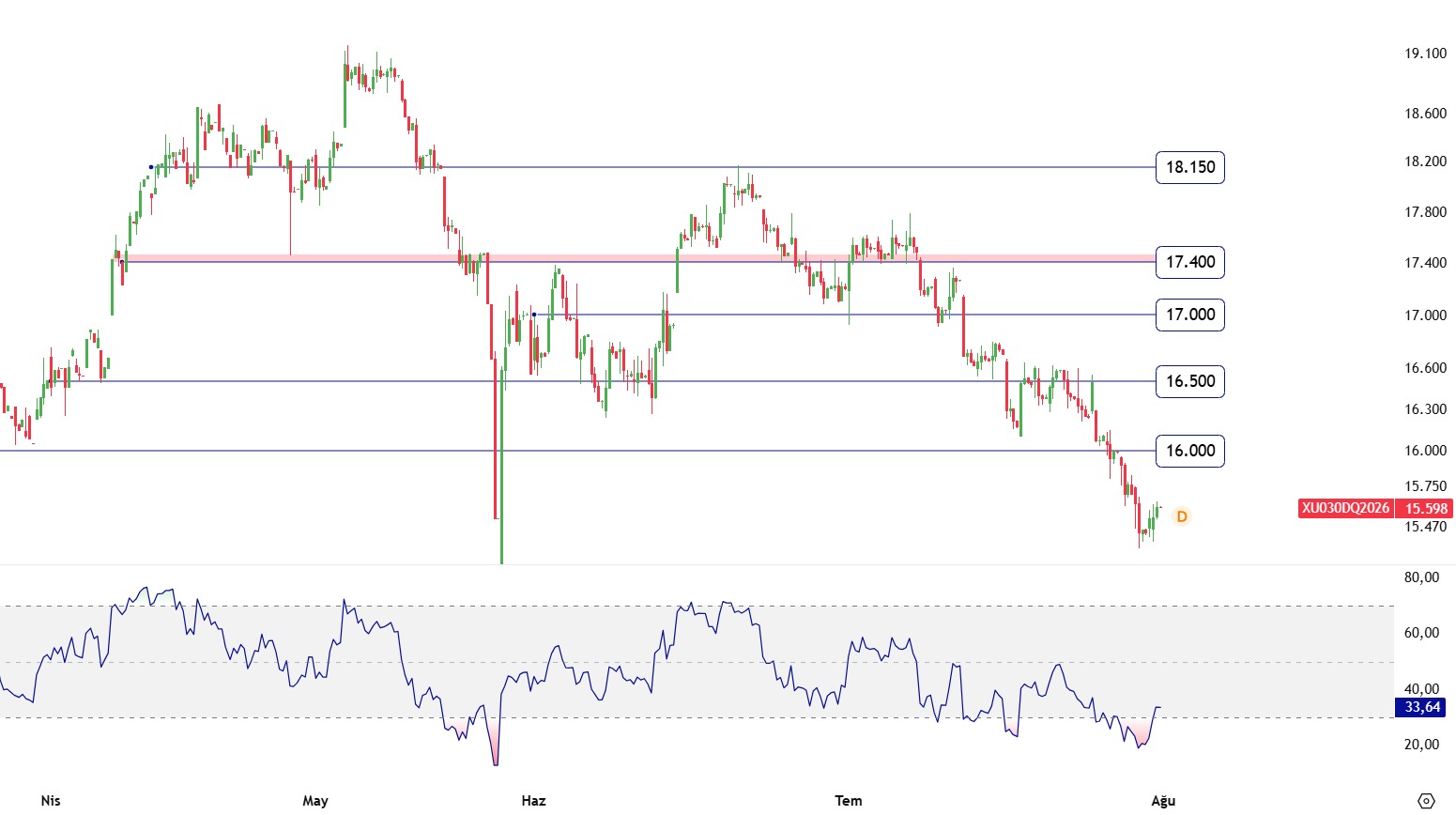Click the Haz month label on time axis
The image size is (1456, 815).
point(533,801)
